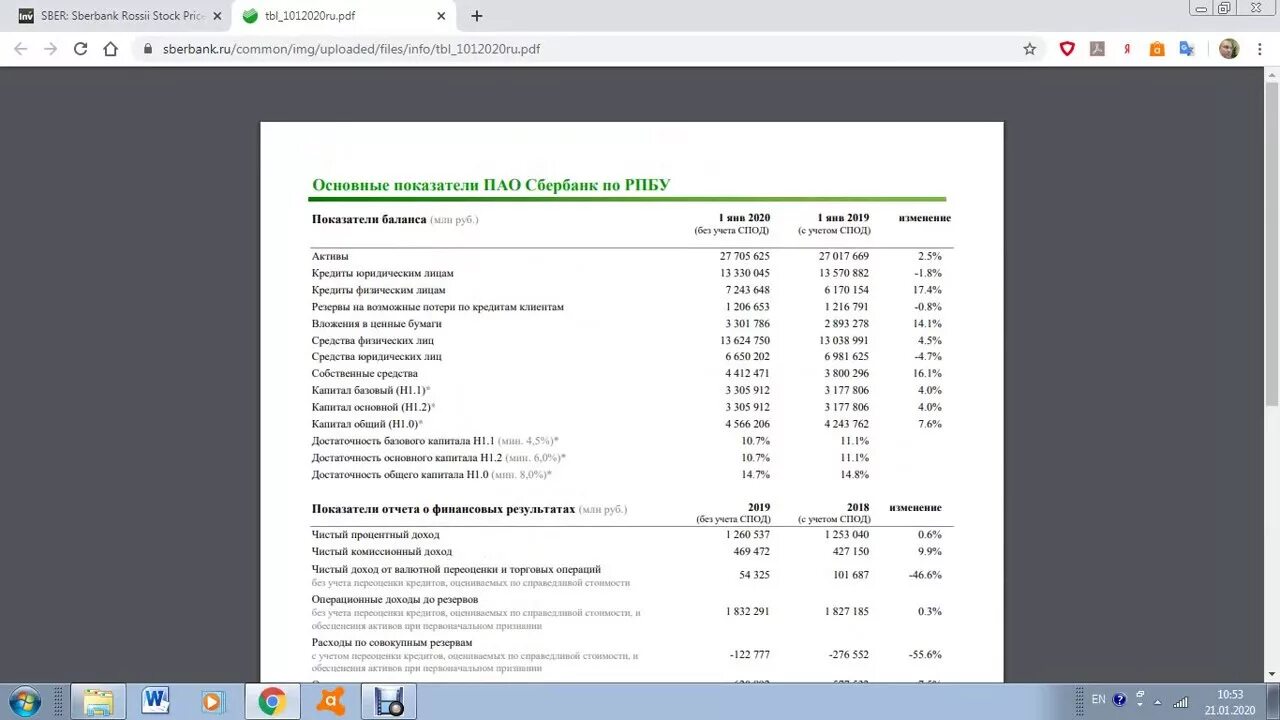Open the Yandex extension
This screenshot has width=1280, height=720.
pos(1127,48)
